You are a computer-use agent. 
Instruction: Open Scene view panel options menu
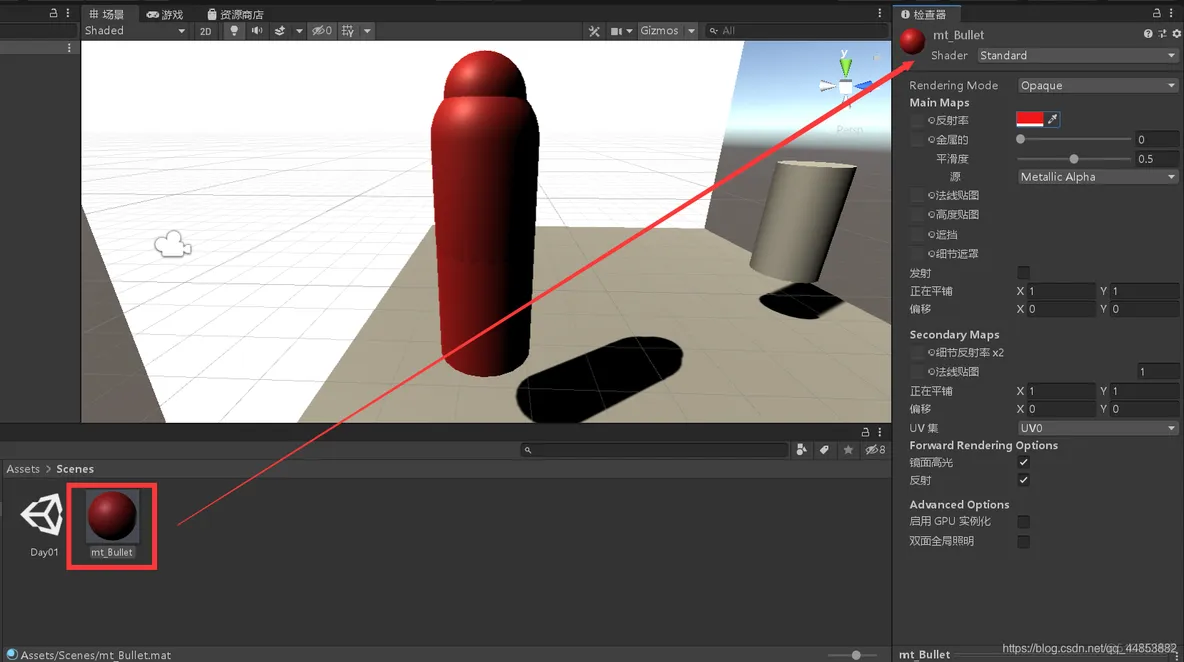[x=880, y=13]
